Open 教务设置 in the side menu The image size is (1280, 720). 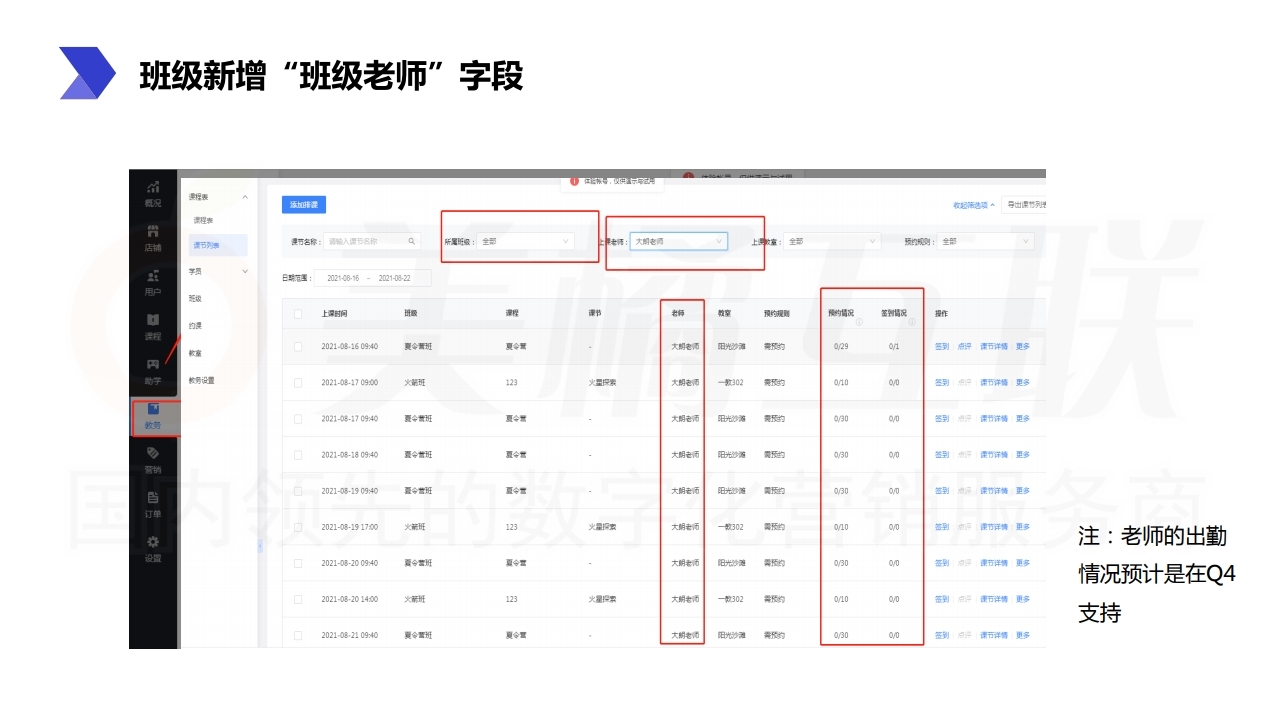click(x=202, y=380)
